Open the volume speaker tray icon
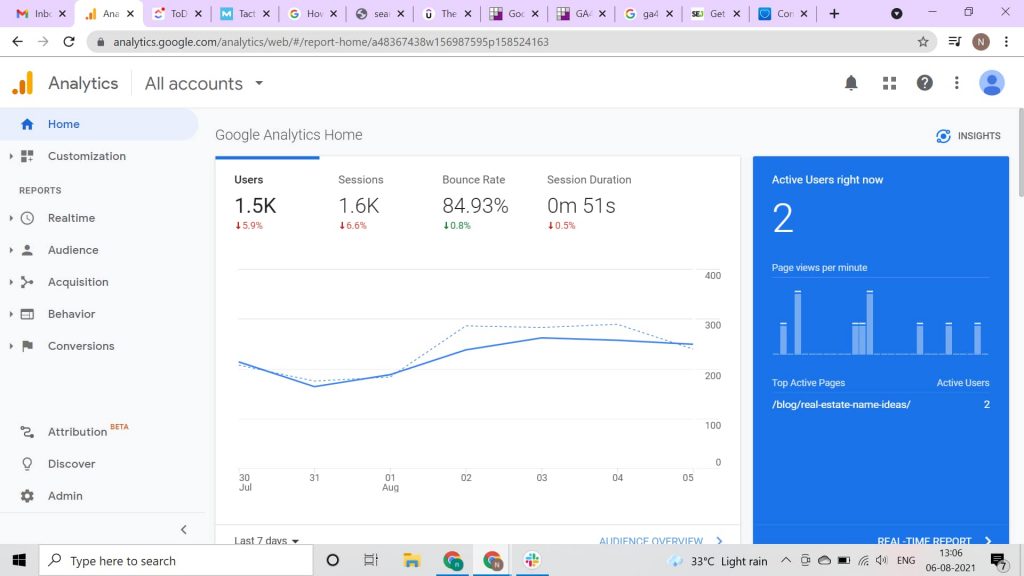The width and height of the screenshot is (1024, 576). point(882,560)
